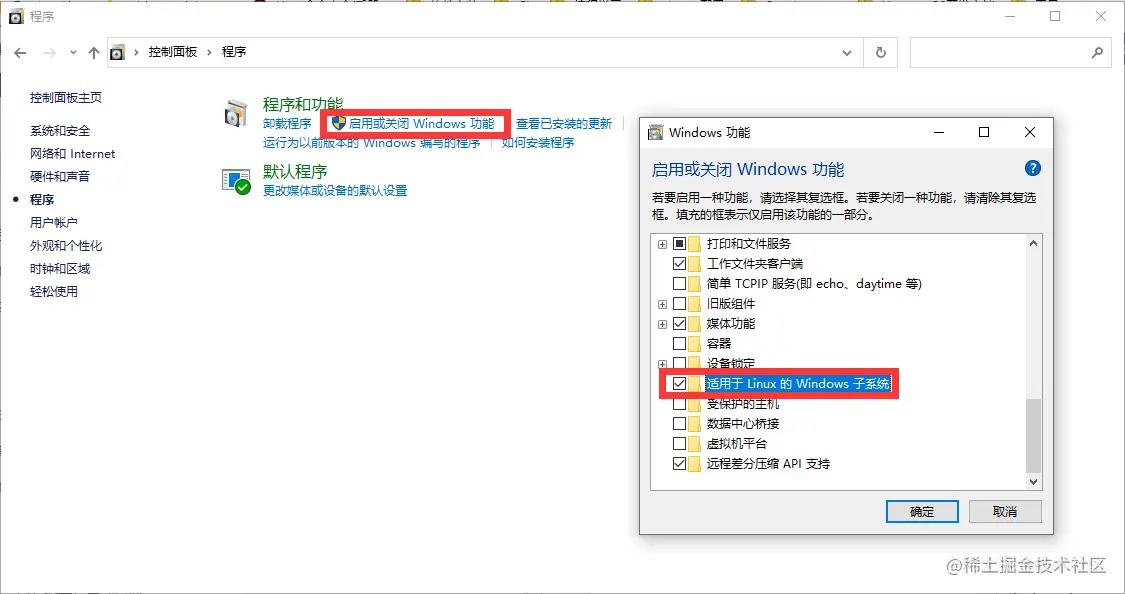Open 启用或关闭 Windows 功能 link
Image resolution: width=1125 pixels, height=594 pixels.
422,123
